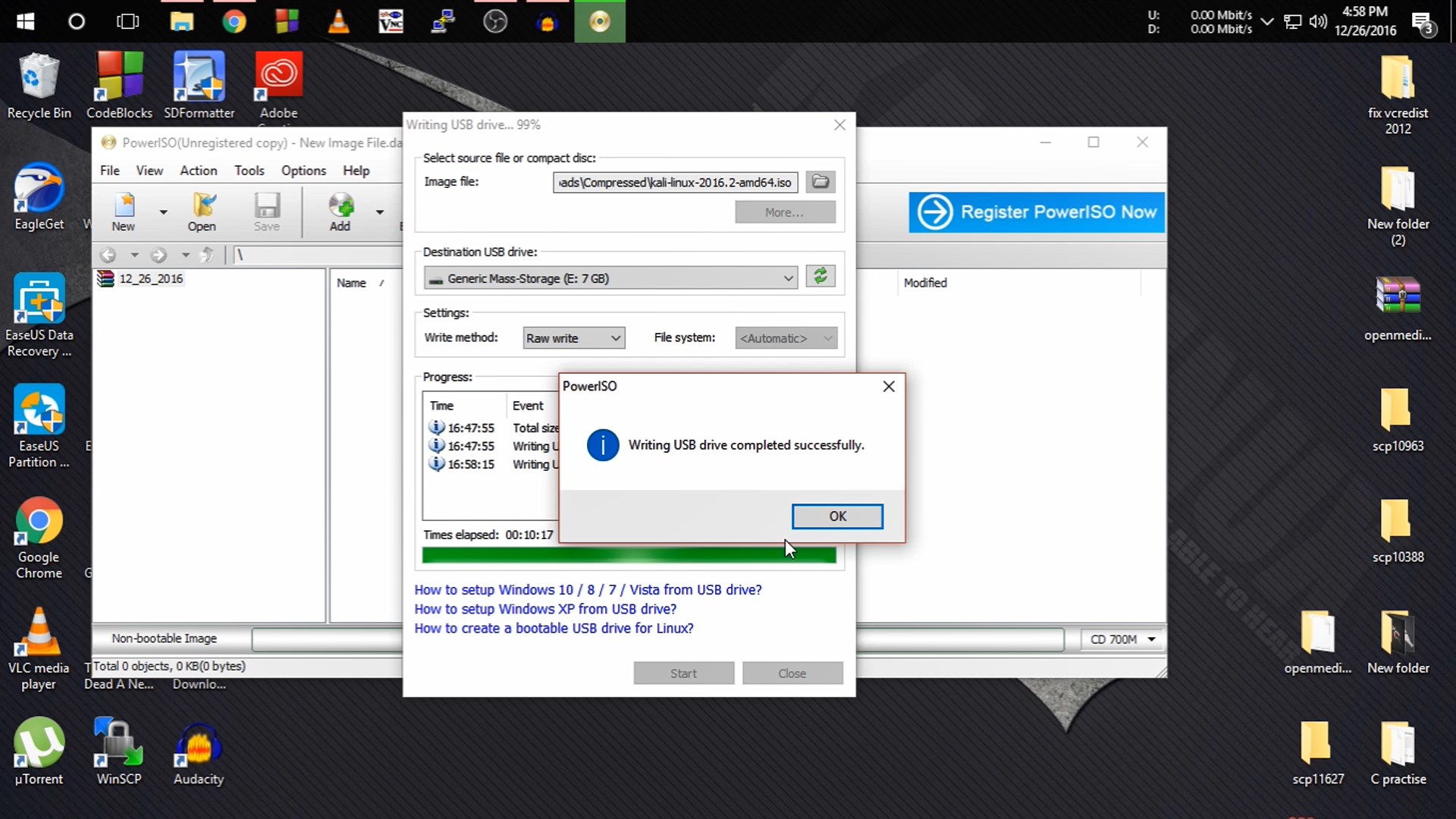The width and height of the screenshot is (1456, 819).
Task: Click the green writing progress bar
Action: click(x=629, y=556)
